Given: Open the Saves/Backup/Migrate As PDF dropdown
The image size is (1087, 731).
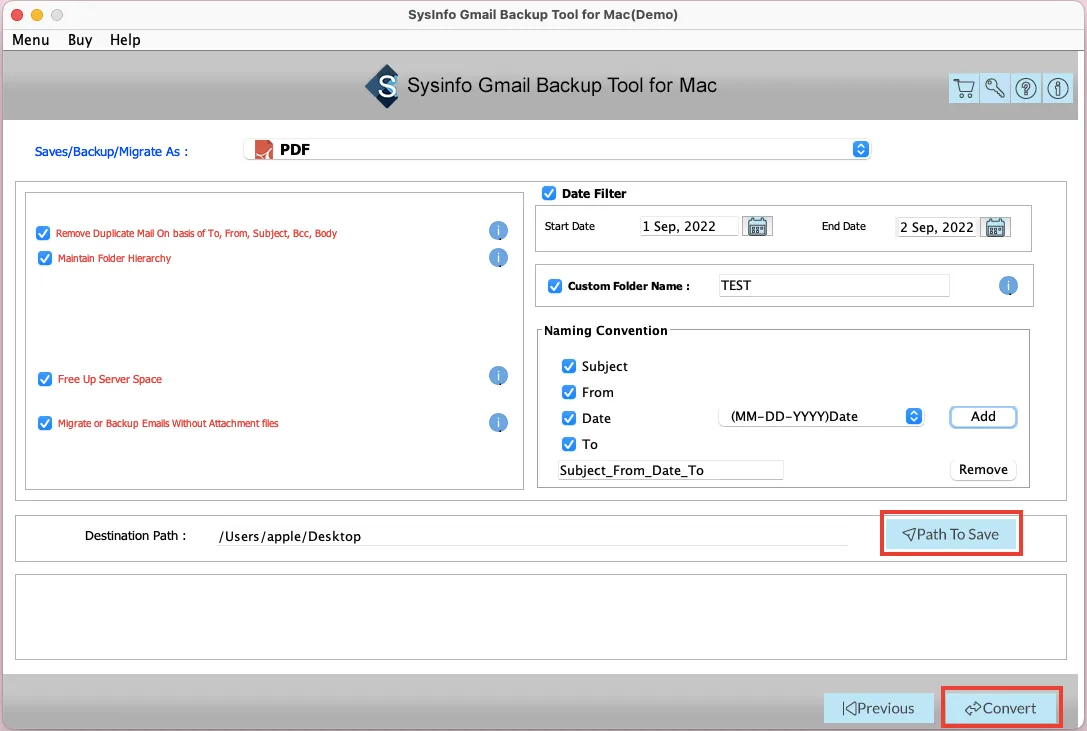Looking at the screenshot, I should point(557,149).
